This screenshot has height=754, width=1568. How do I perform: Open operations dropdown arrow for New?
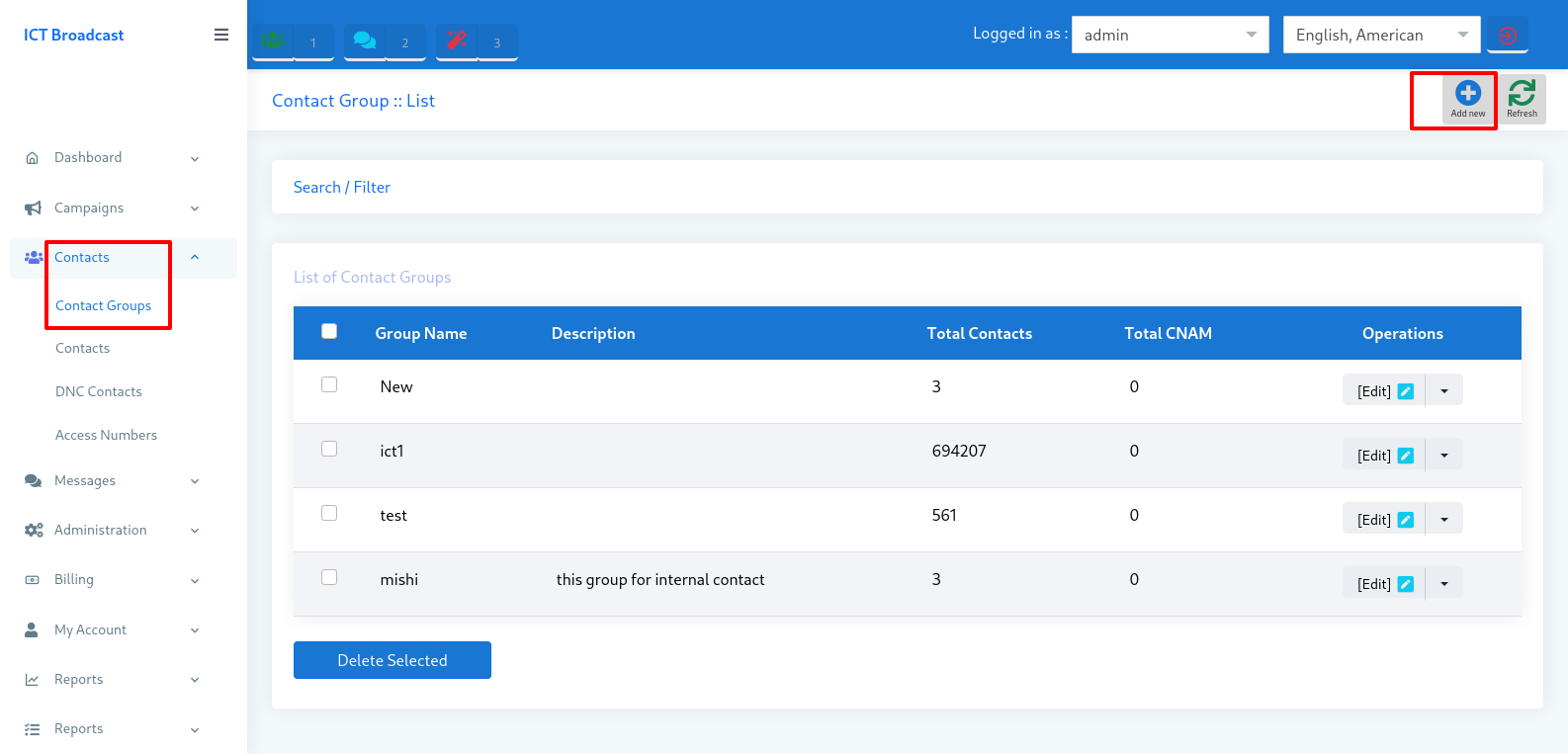1444,390
